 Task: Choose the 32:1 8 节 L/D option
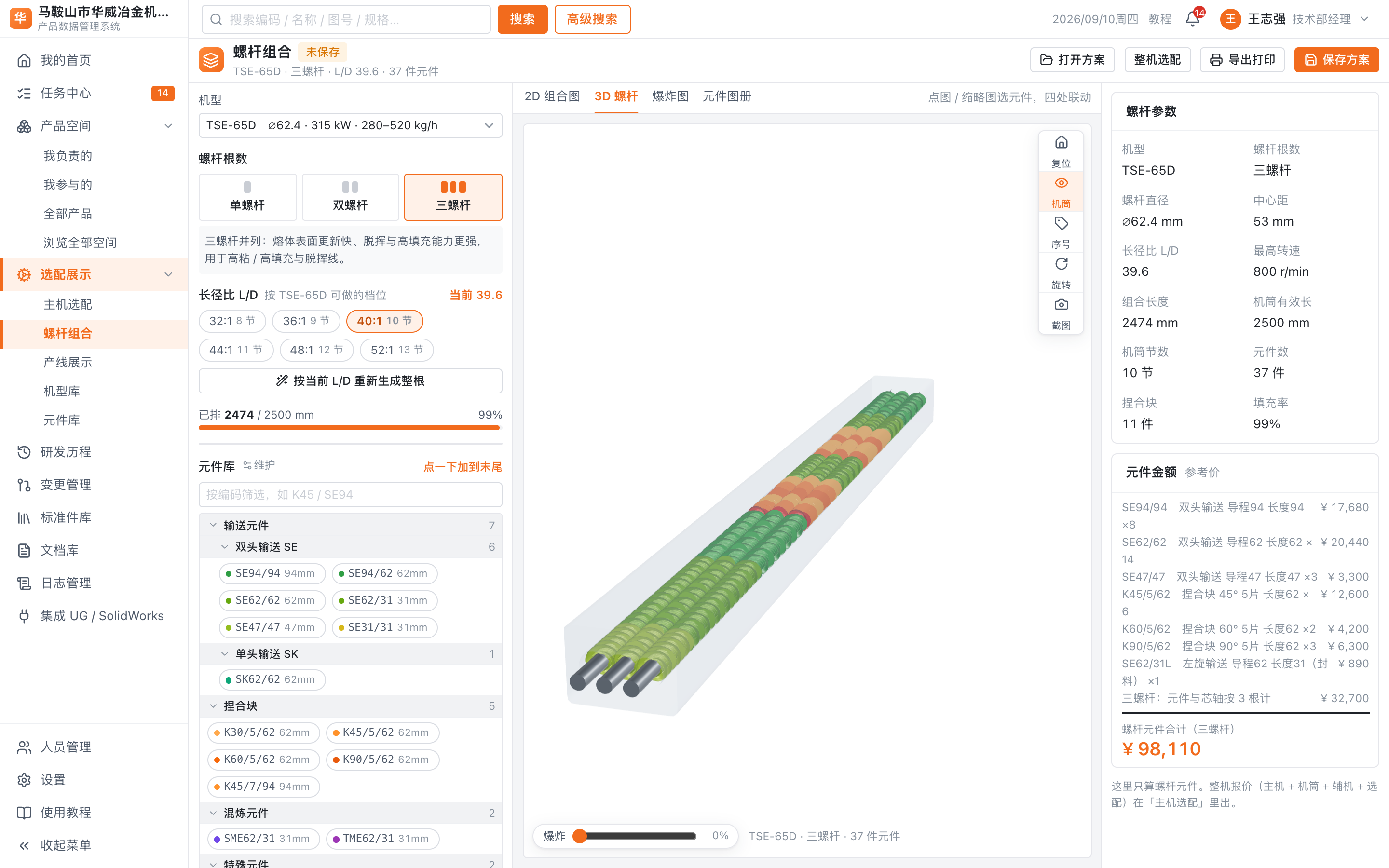tap(232, 321)
